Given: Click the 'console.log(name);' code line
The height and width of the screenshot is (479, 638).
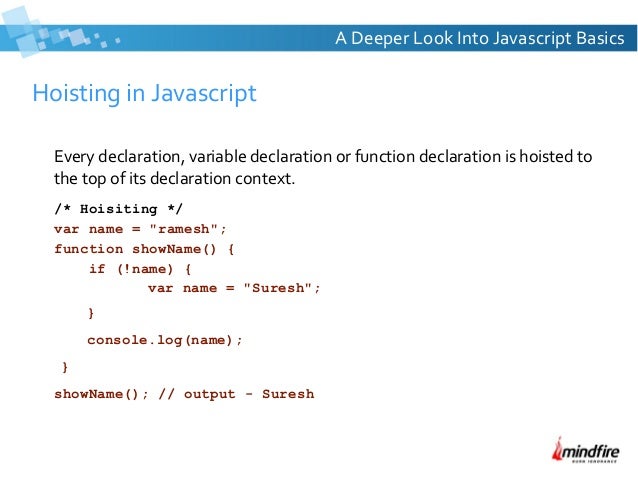Looking at the screenshot, I should (165, 340).
